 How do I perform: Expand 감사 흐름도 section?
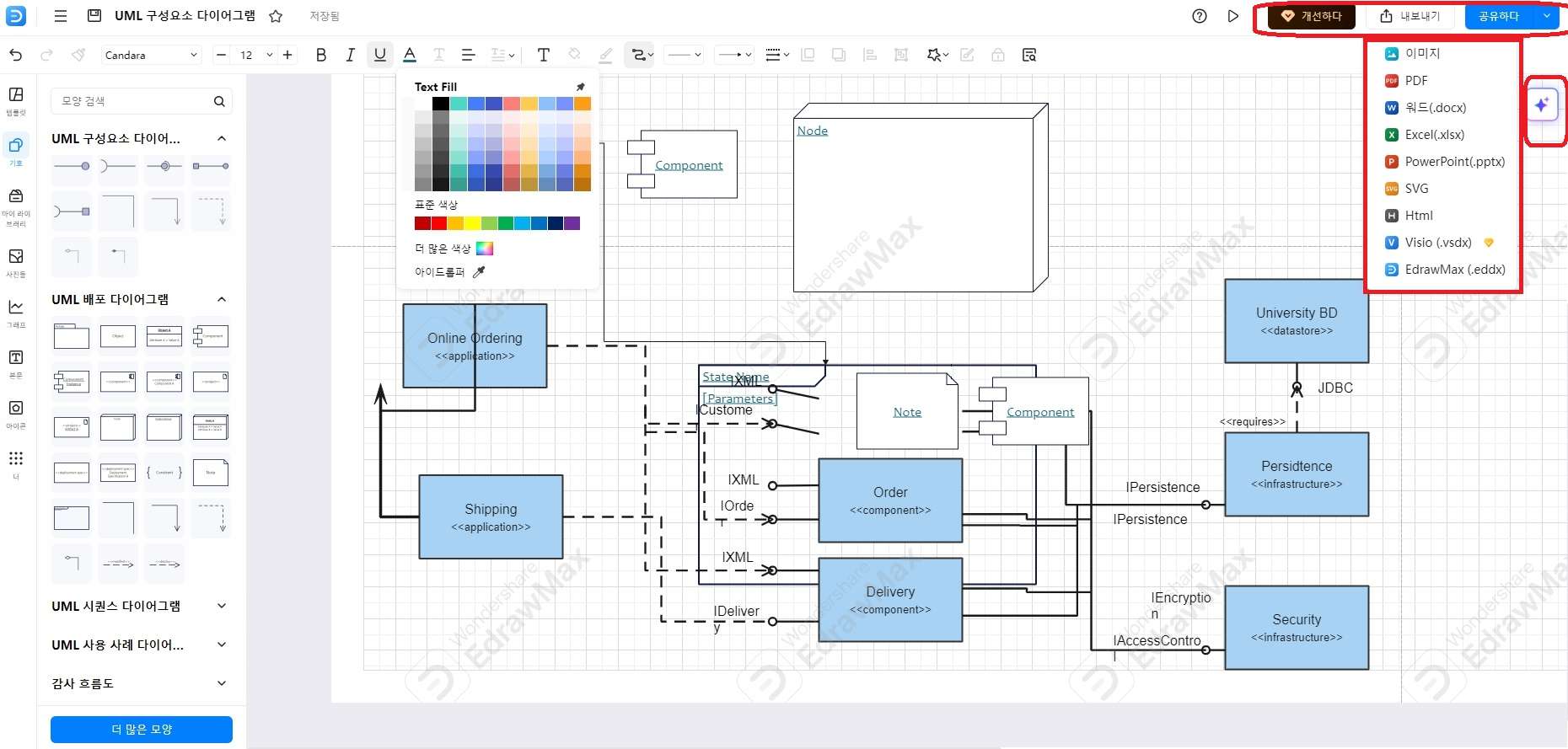click(x=222, y=683)
